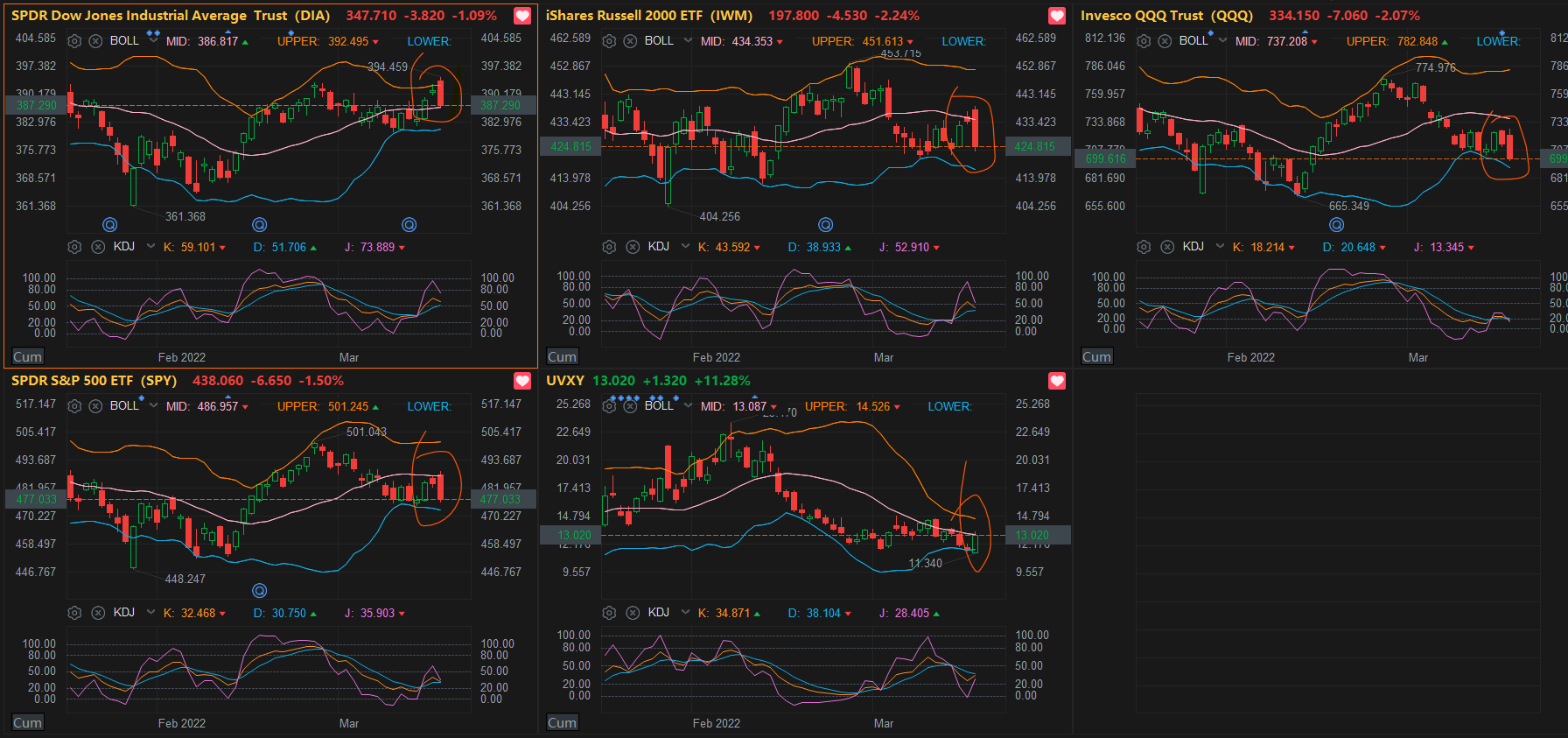Expand BOLL indicator dropdown on UVXY chart
The height and width of the screenshot is (738, 1568).
click(688, 405)
